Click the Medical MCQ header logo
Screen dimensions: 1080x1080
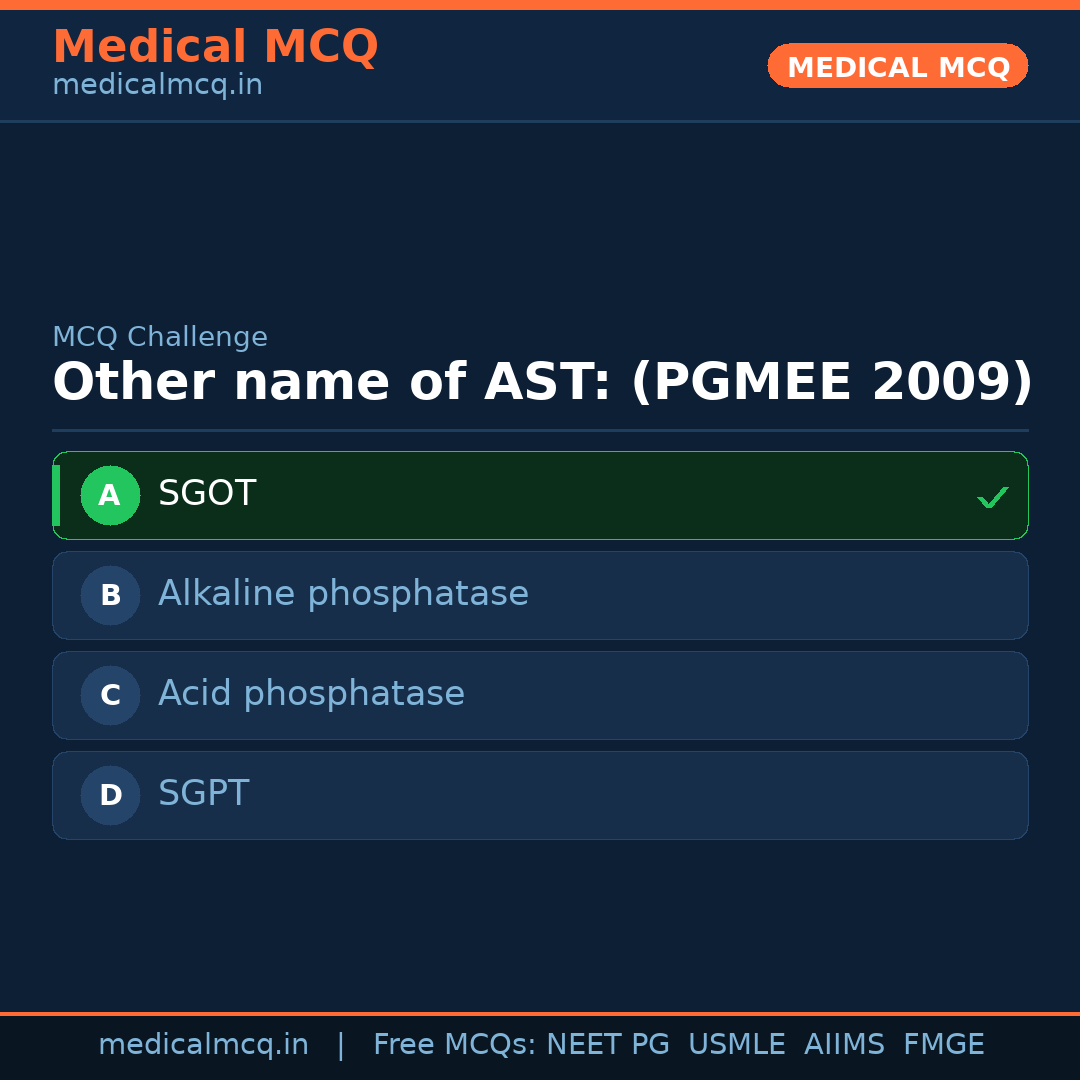[x=215, y=47]
